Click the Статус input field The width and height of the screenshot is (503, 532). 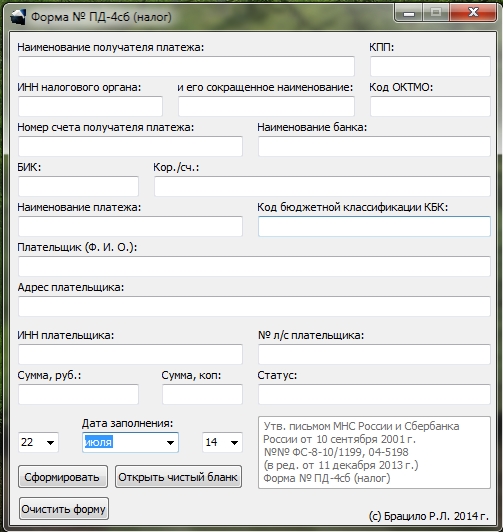click(374, 394)
